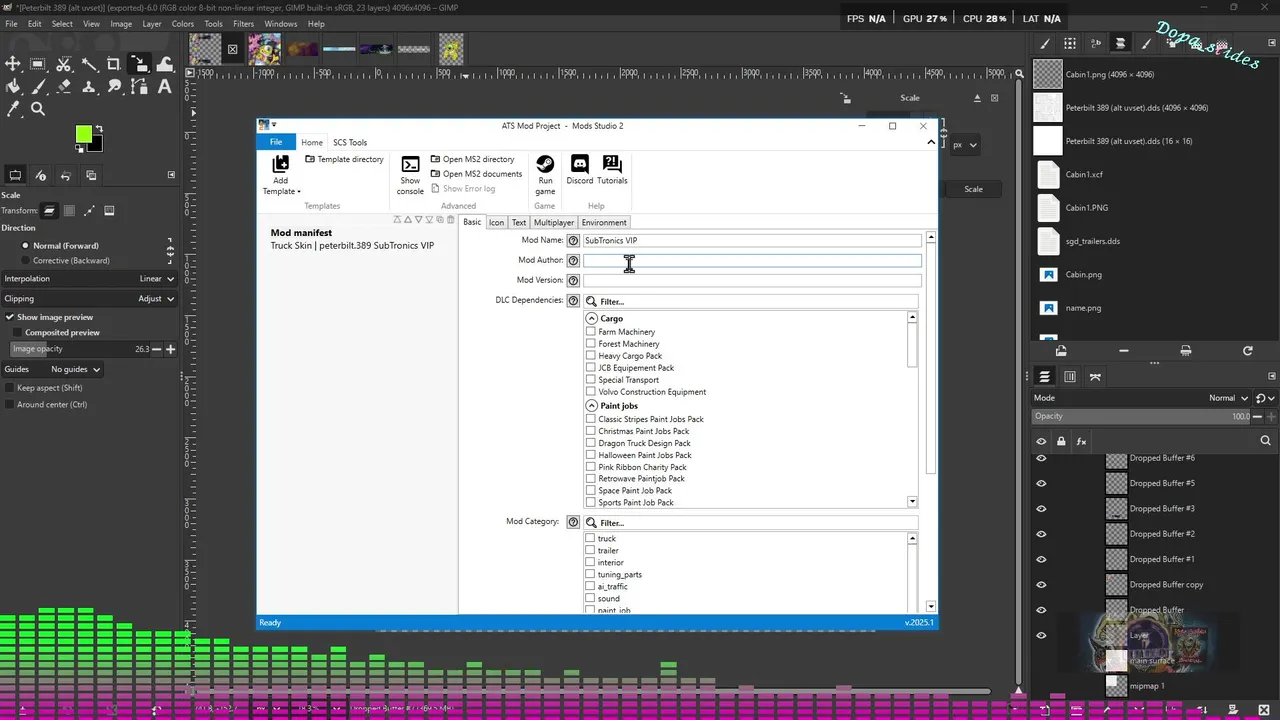1280x720 pixels.
Task: Open the Colors menu in GIMP
Action: [x=183, y=24]
